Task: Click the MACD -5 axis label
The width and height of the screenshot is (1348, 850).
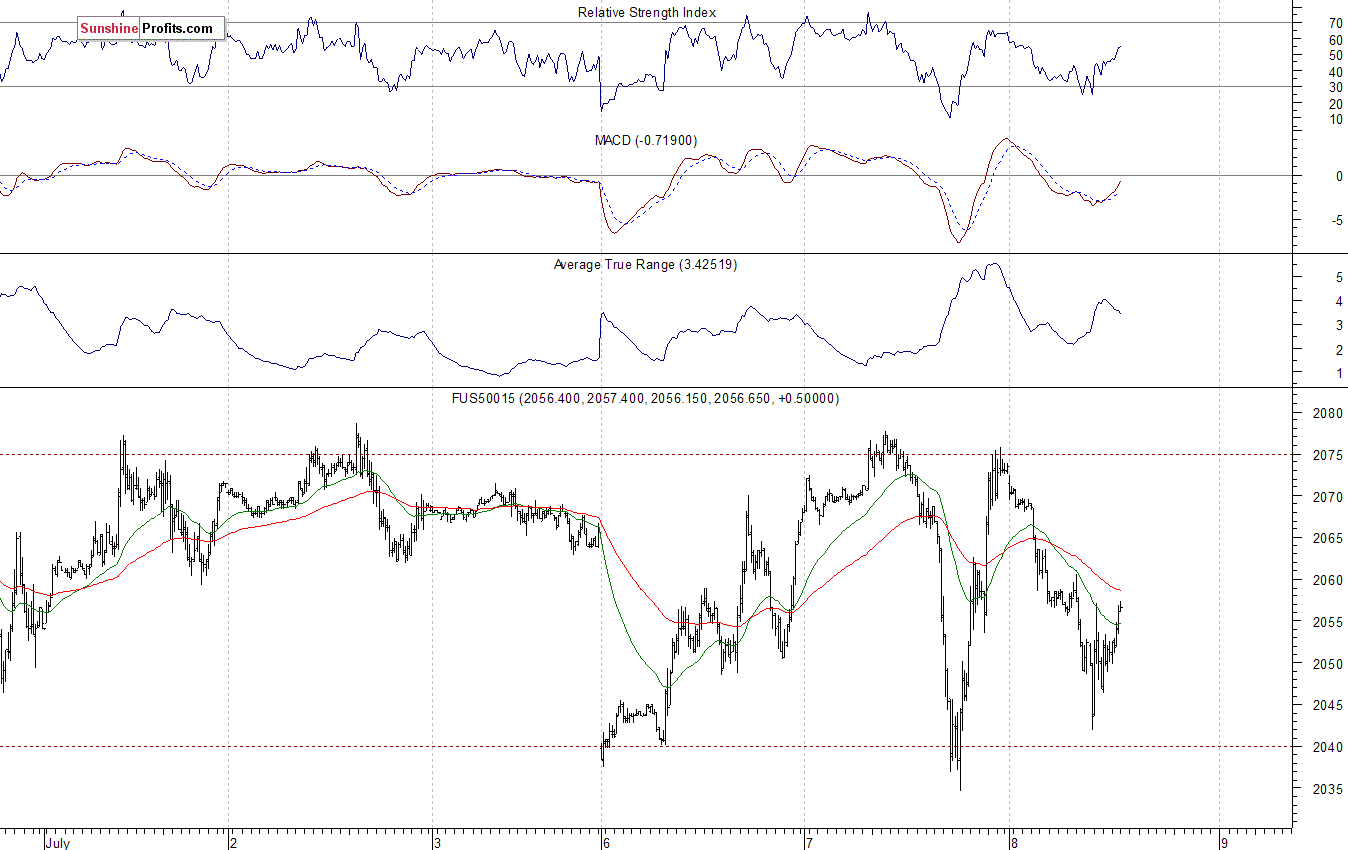Action: click(x=1336, y=221)
